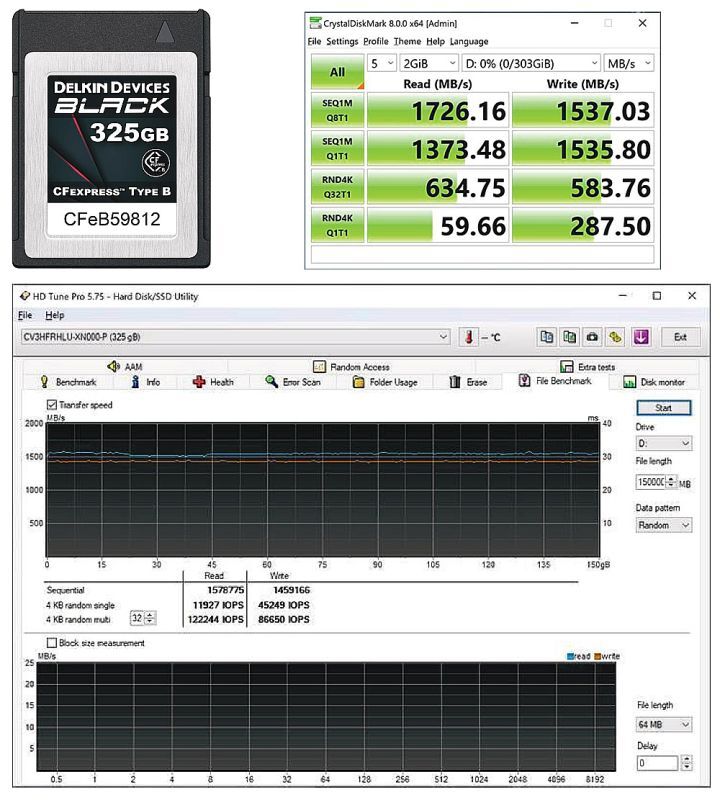Run the RND4K Q1T1 test
This screenshot has width=720, height=800.
pos(337,225)
